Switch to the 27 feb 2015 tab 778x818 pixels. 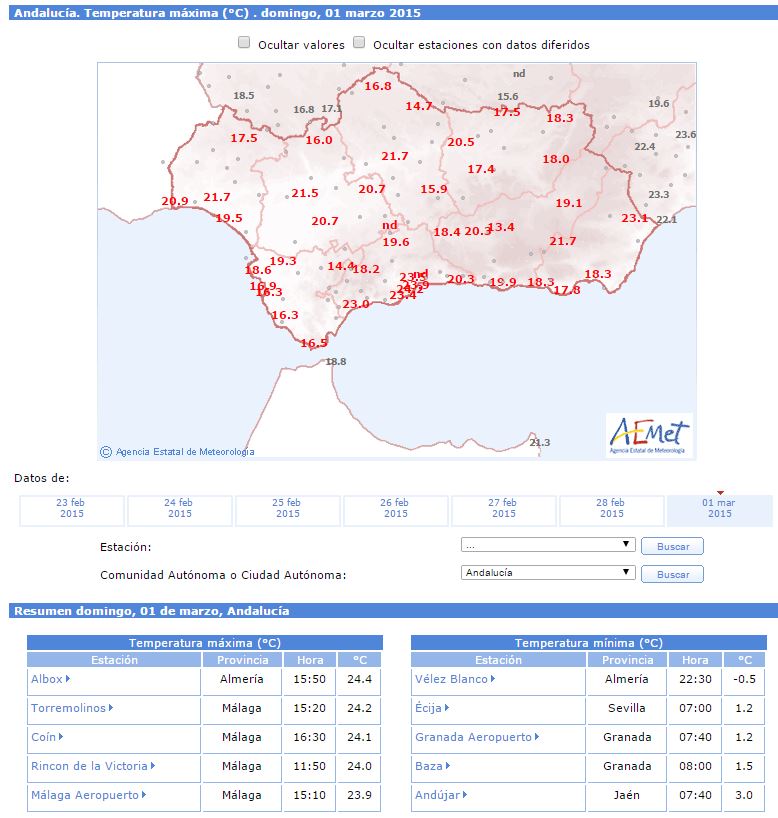504,509
